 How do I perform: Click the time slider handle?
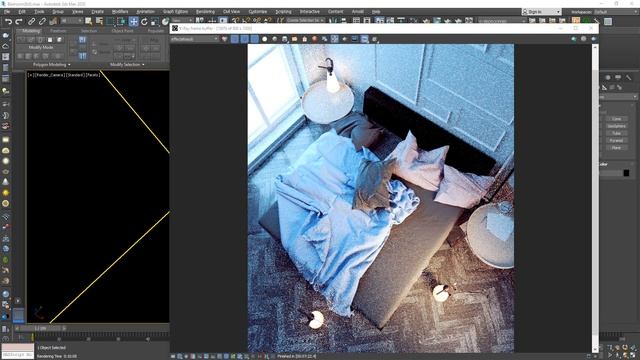[x=40, y=328]
